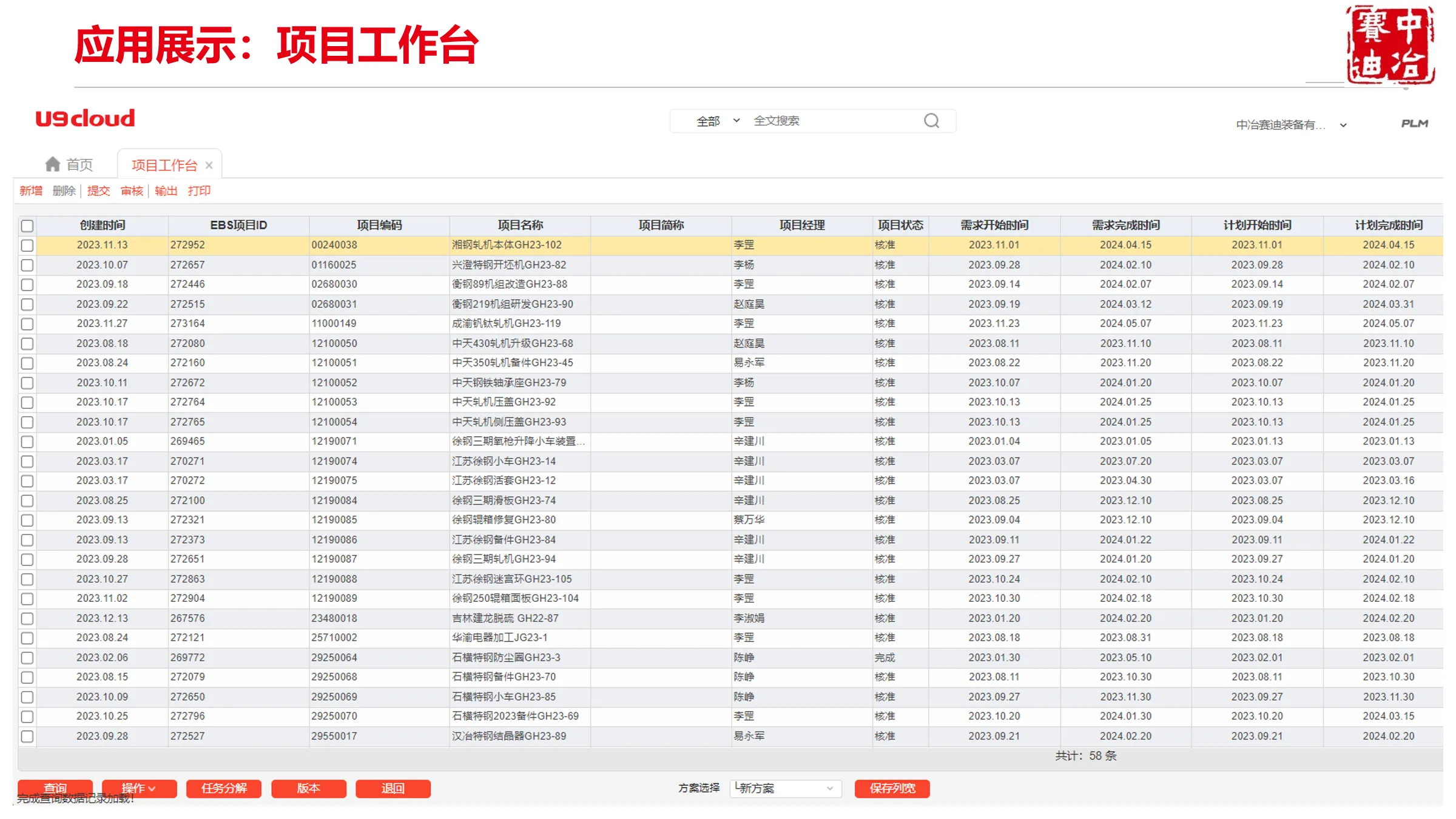
Task: Click the 查询 button
Action: pyautogui.click(x=55, y=788)
